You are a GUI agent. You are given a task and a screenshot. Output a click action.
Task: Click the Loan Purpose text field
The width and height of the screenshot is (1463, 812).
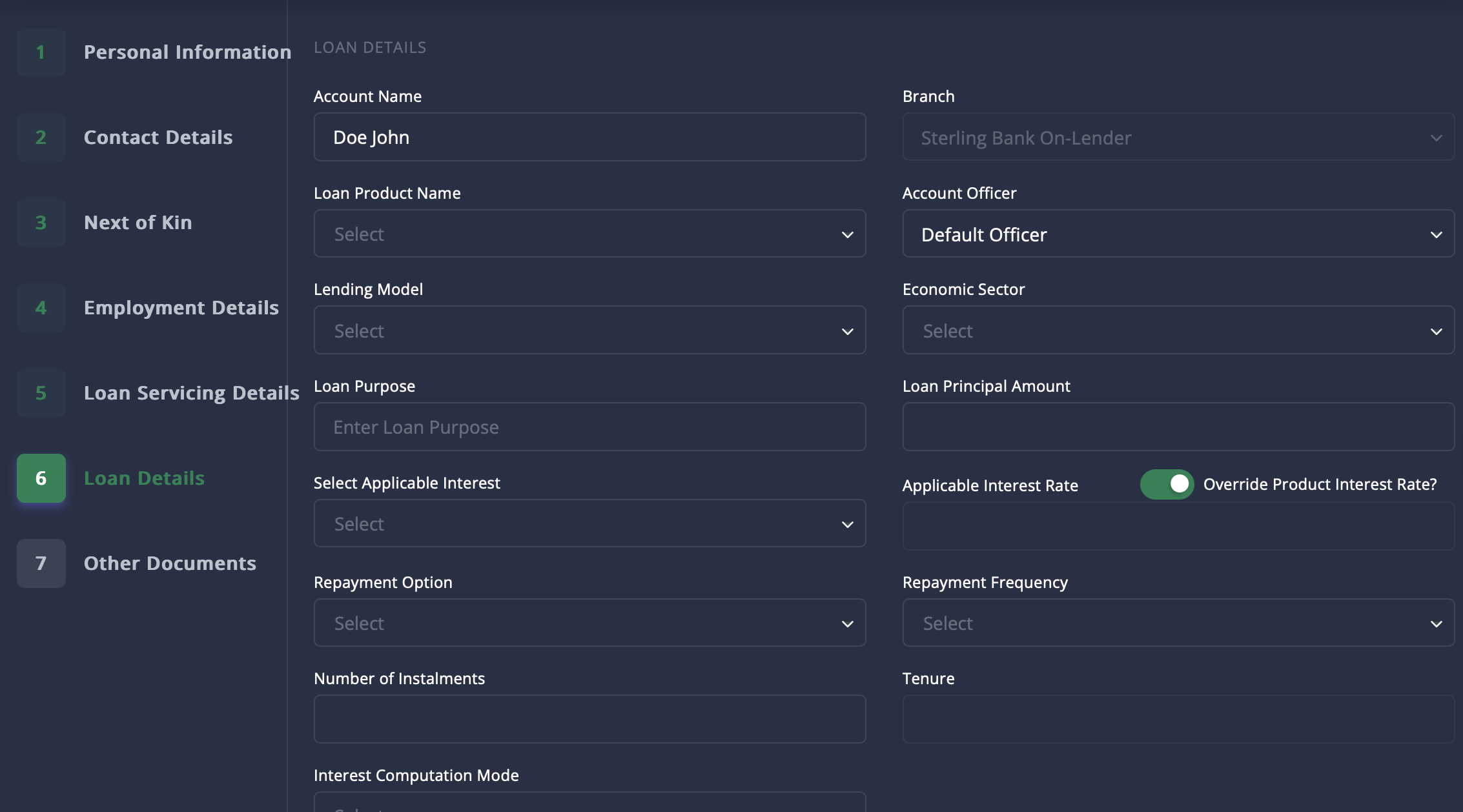click(x=589, y=427)
